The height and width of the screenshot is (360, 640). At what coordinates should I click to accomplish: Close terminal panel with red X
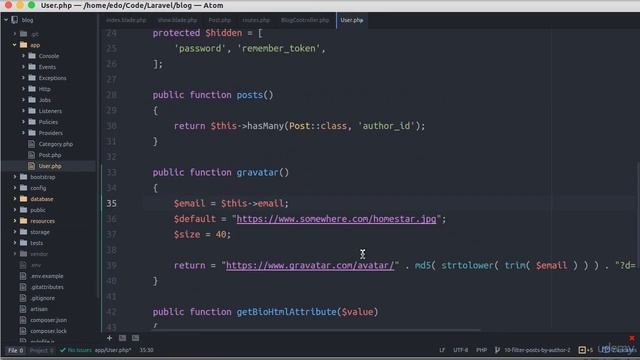pos(632,338)
